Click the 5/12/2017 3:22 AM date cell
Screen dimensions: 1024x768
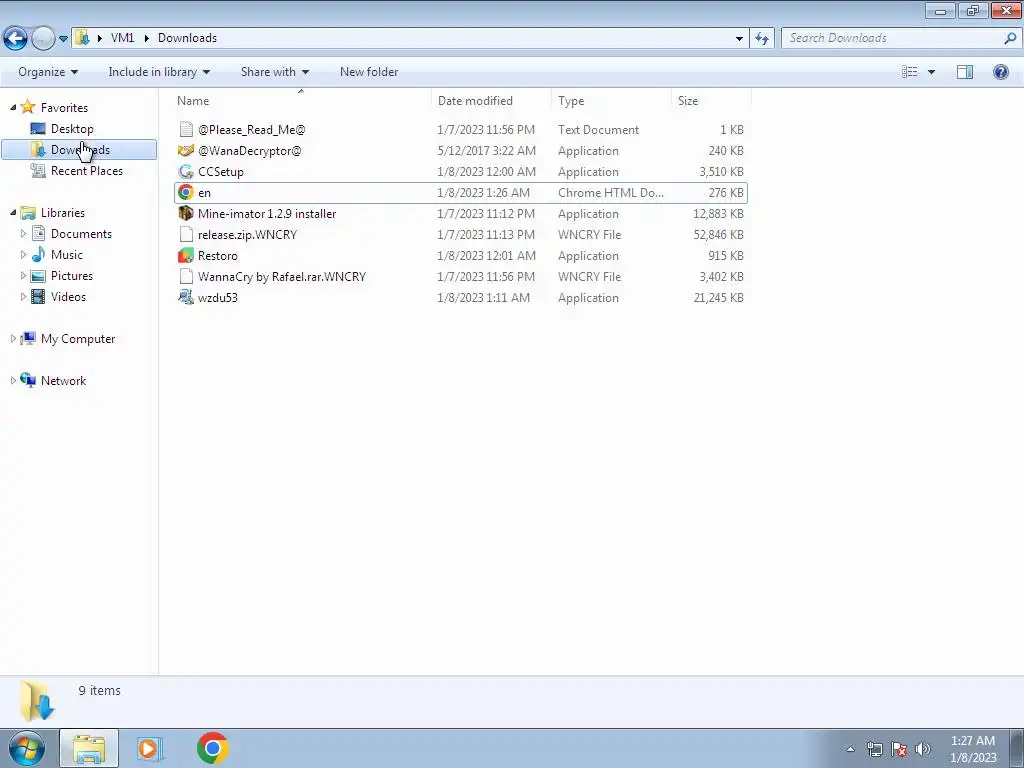click(x=487, y=150)
